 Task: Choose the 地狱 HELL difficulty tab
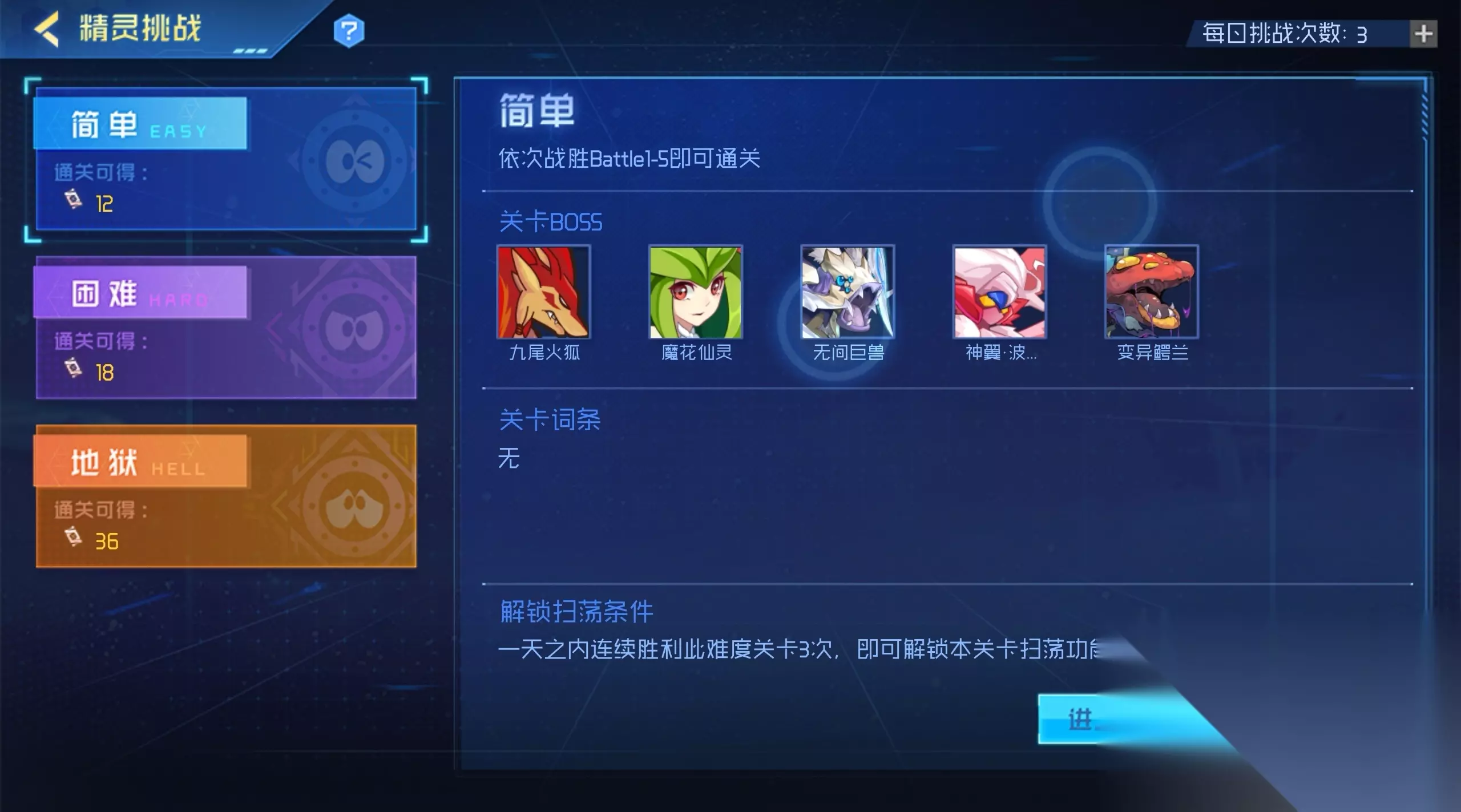[x=226, y=496]
